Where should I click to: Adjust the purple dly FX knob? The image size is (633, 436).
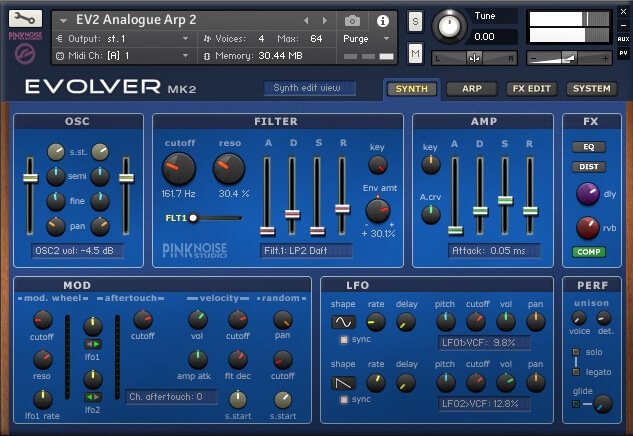(x=588, y=194)
